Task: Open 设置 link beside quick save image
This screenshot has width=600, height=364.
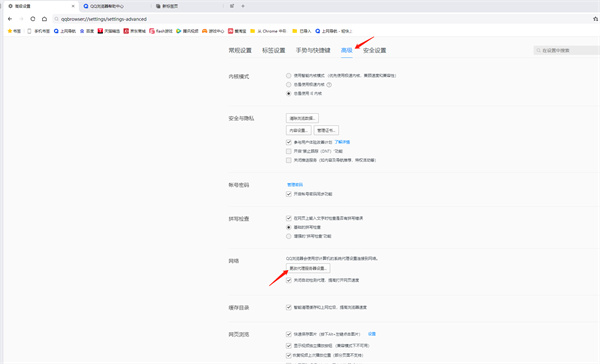Action: click(x=372, y=334)
